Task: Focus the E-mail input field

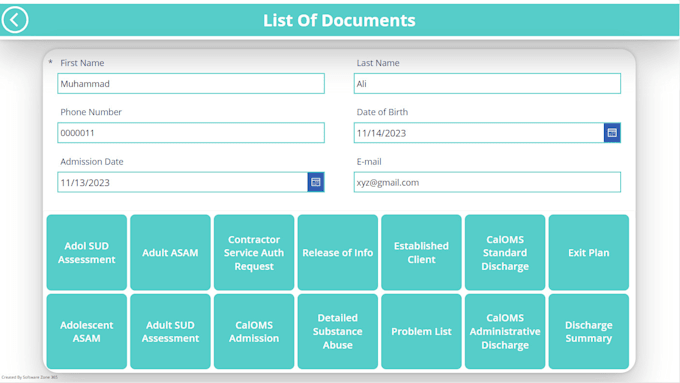Action: (x=487, y=182)
